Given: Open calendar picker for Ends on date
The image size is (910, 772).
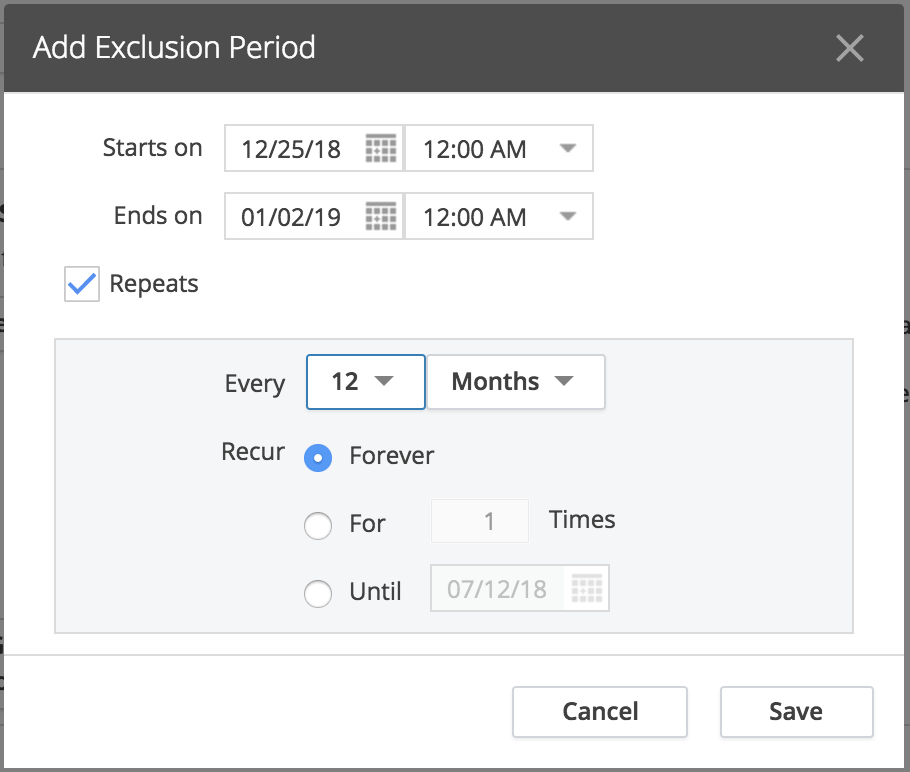Looking at the screenshot, I should pyautogui.click(x=381, y=217).
